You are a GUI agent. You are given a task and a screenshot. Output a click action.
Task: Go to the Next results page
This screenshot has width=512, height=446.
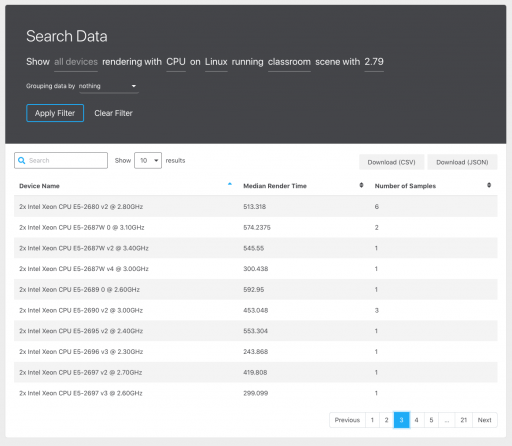(x=485, y=420)
